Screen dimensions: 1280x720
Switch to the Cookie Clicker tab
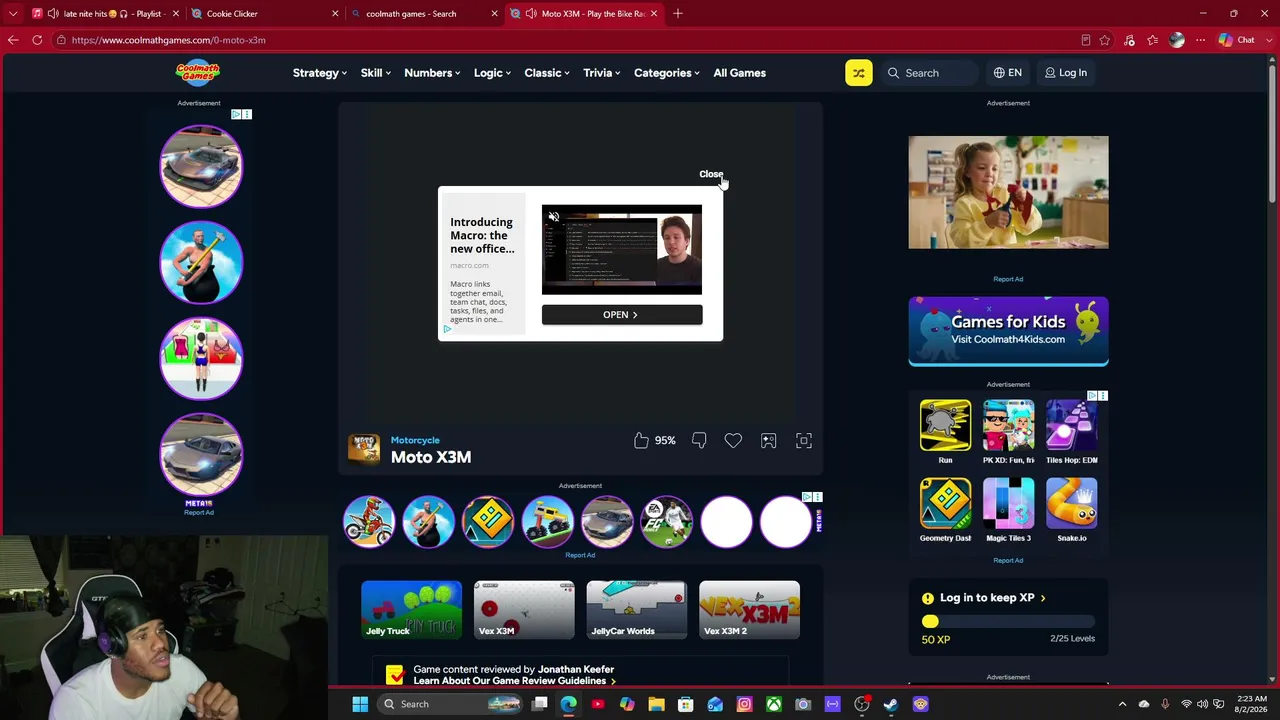coord(265,14)
